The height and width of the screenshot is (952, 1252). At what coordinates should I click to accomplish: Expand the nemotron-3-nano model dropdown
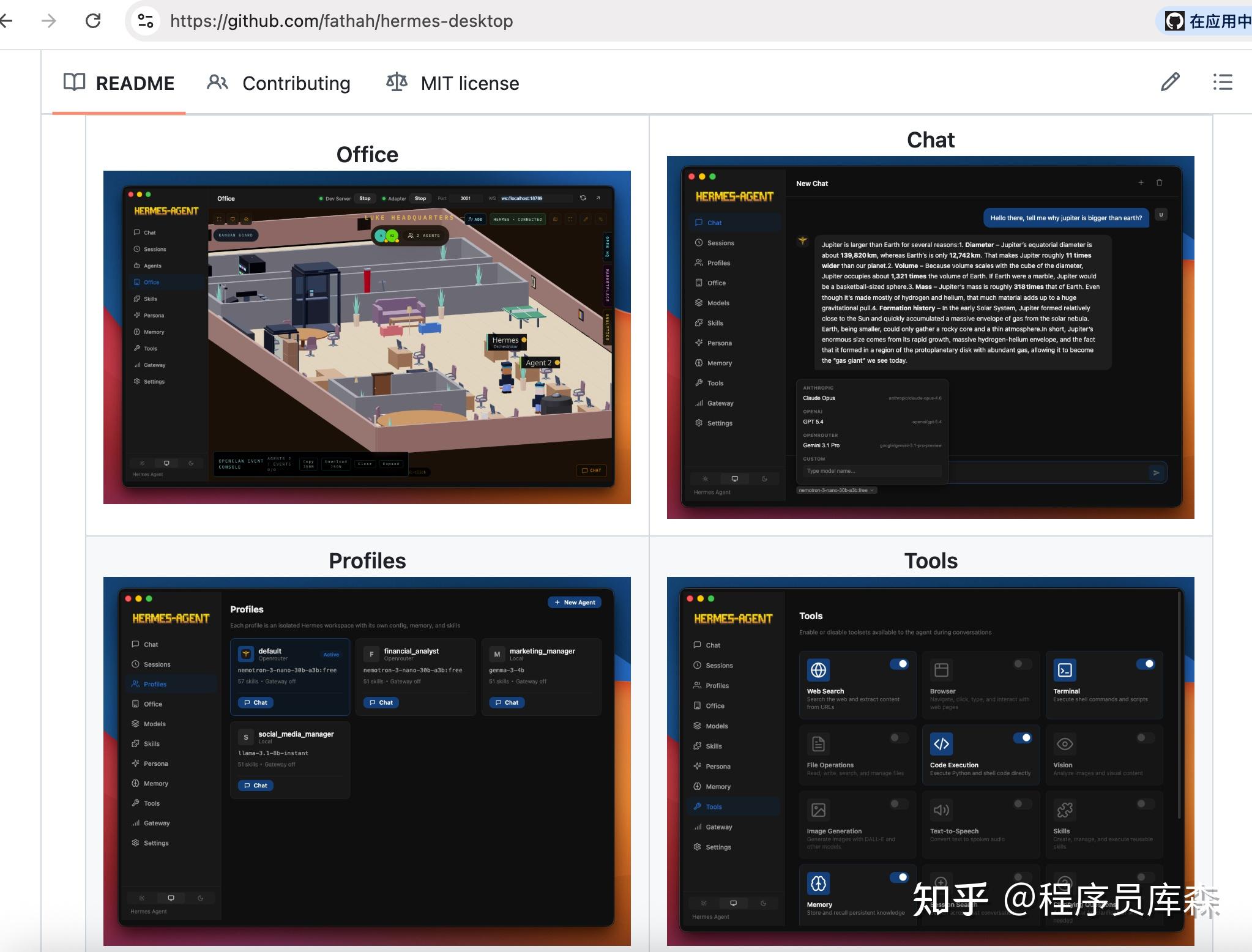[837, 490]
